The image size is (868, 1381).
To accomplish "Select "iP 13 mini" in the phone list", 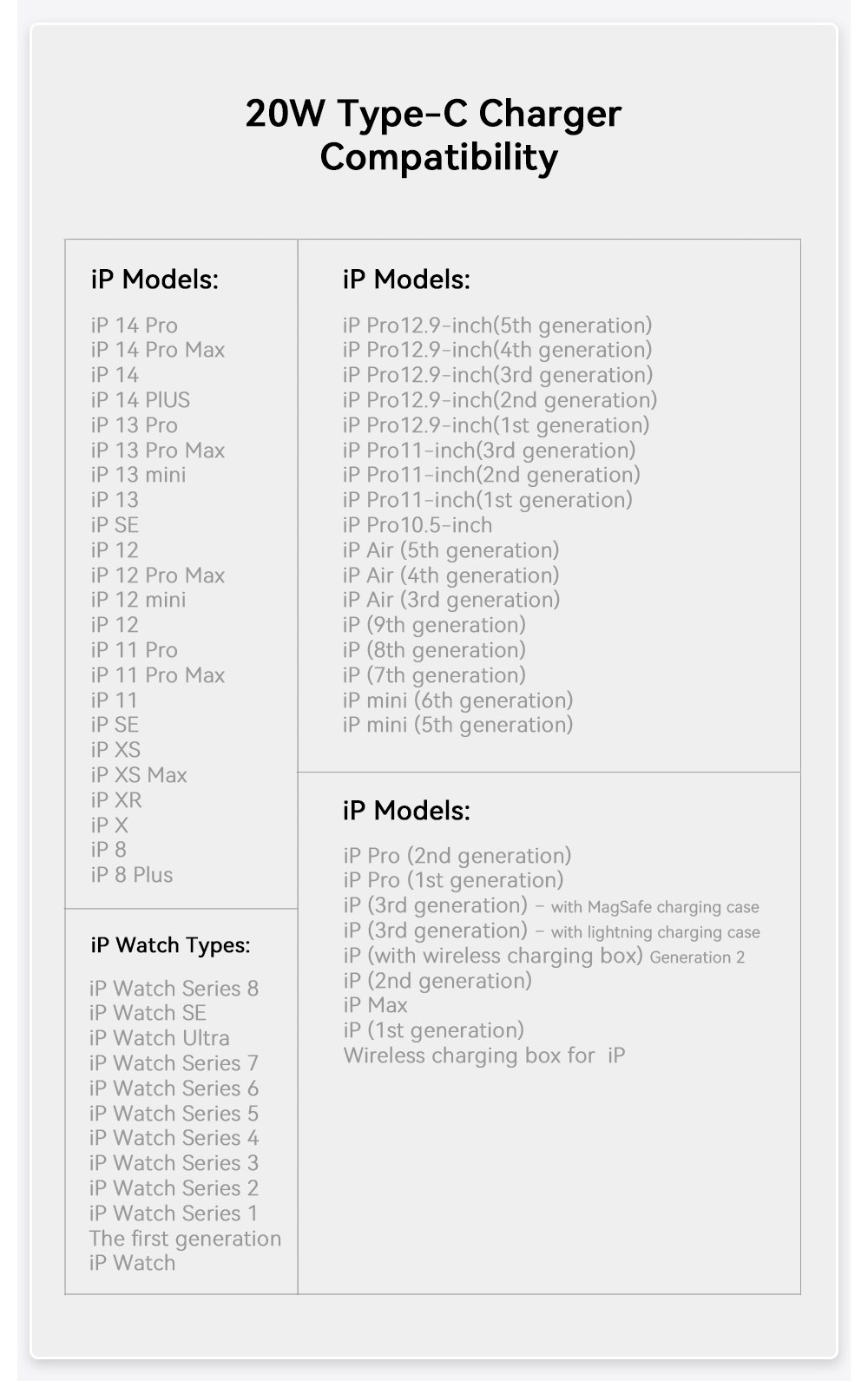I will coord(138,475).
